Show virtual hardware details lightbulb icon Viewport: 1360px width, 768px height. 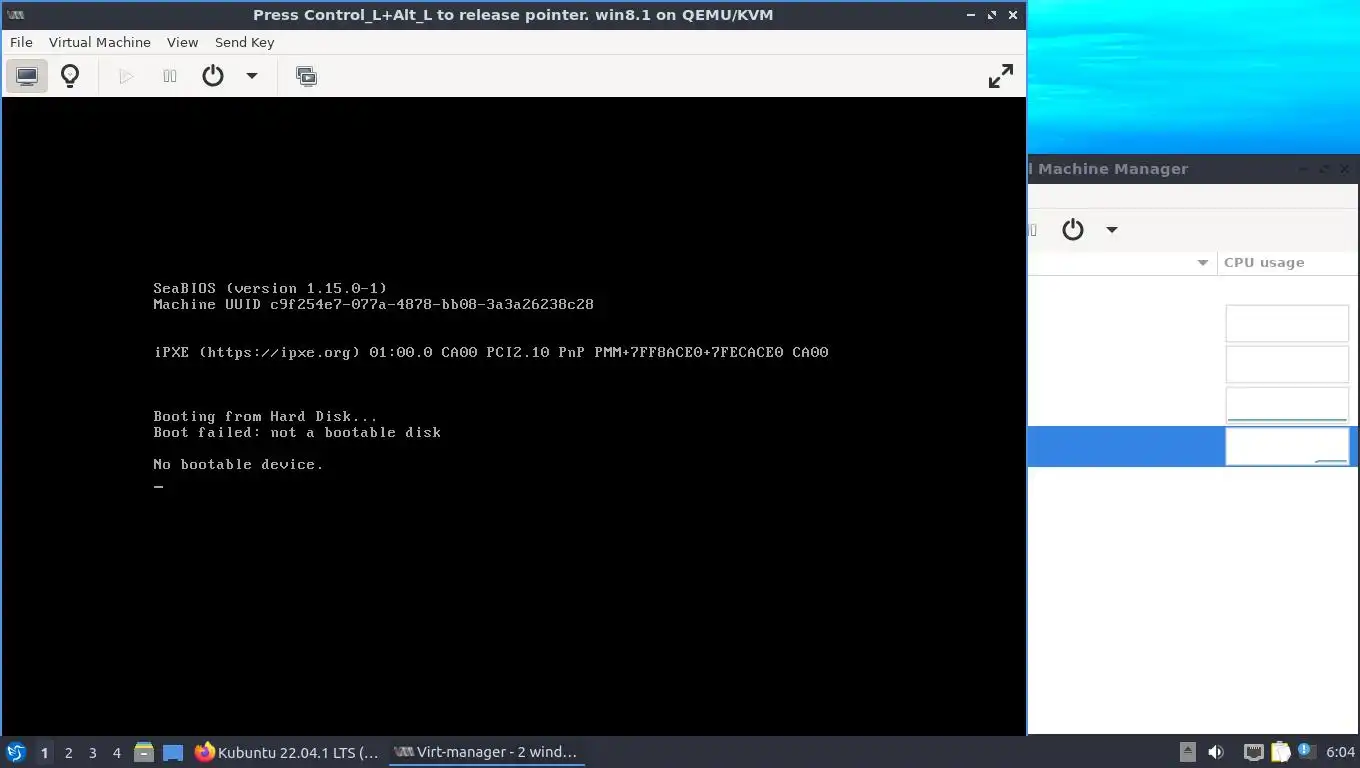[70, 76]
